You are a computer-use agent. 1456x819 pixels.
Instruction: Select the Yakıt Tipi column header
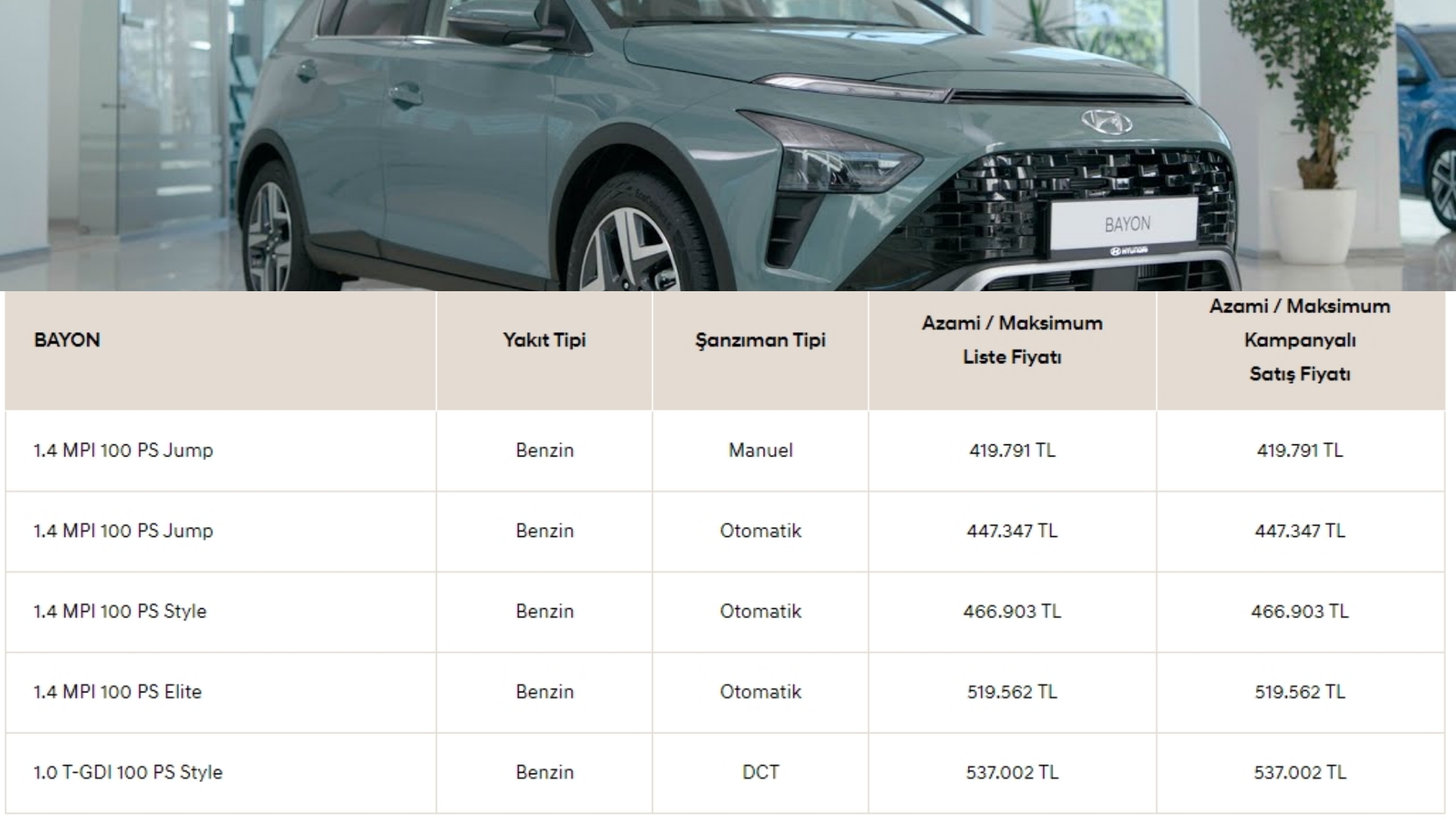point(543,340)
